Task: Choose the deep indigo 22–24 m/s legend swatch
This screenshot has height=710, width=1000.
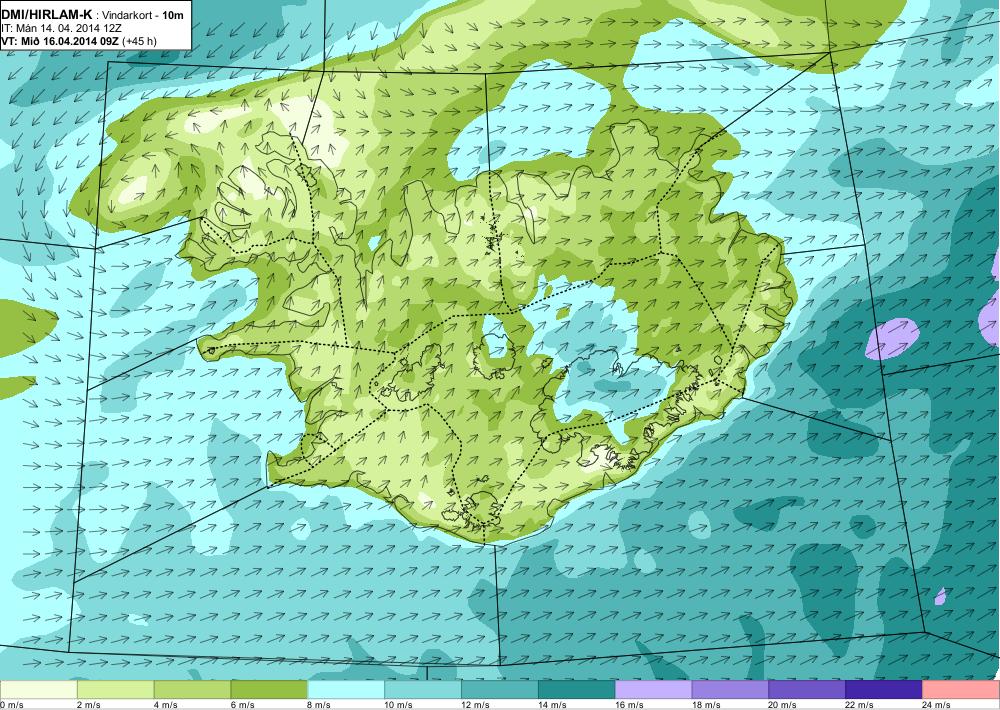Action: (884, 690)
